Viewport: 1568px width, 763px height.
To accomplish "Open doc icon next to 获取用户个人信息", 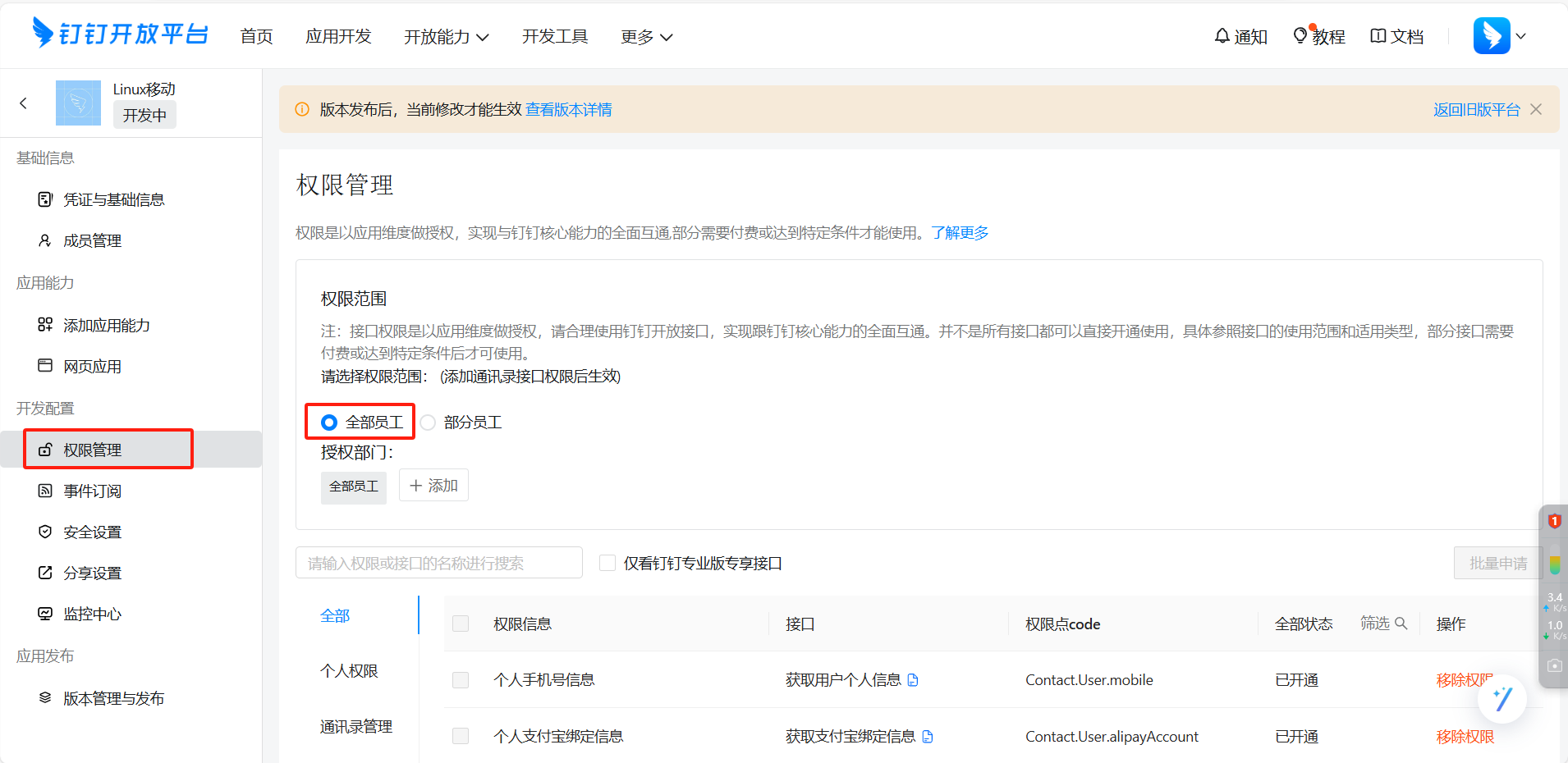I will click(x=913, y=680).
